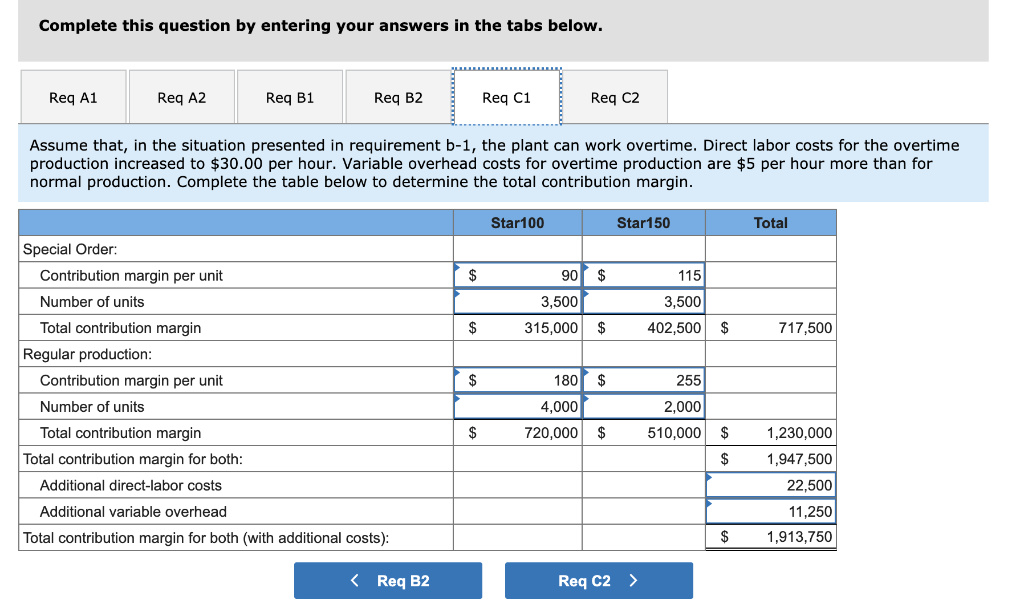The height and width of the screenshot is (600, 1024).
Task: Select the 1,947,500 total for both
Action: [771, 459]
